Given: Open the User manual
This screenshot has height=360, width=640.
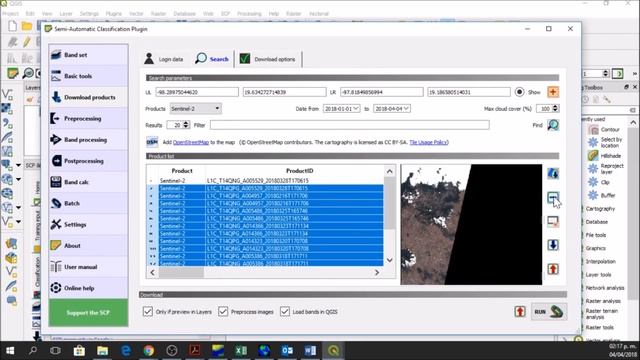Looking at the screenshot, I should pos(88,267).
